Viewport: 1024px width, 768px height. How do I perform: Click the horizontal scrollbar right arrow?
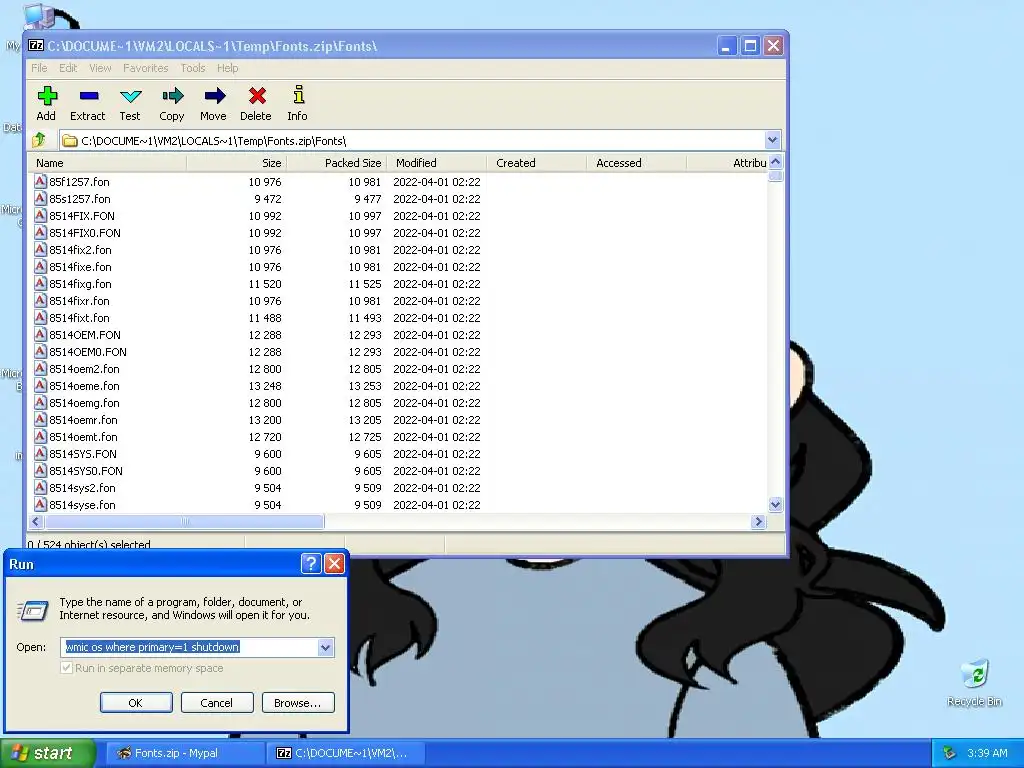coord(758,521)
